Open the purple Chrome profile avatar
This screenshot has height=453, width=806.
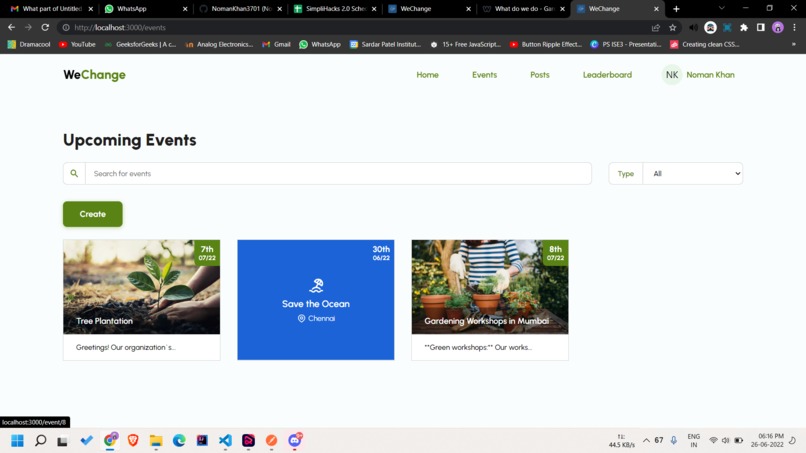click(x=778, y=27)
